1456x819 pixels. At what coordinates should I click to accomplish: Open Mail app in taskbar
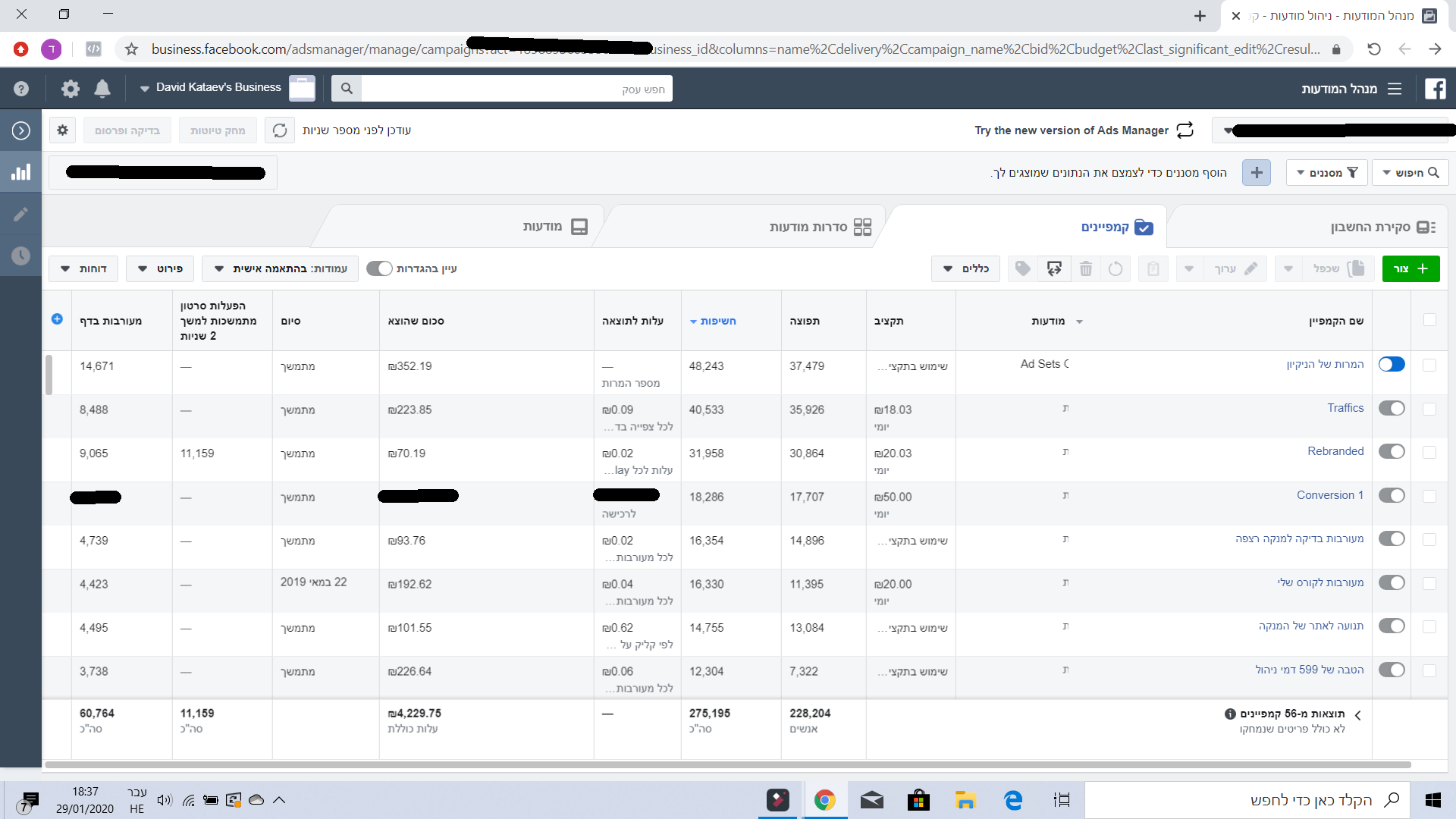[x=872, y=800]
